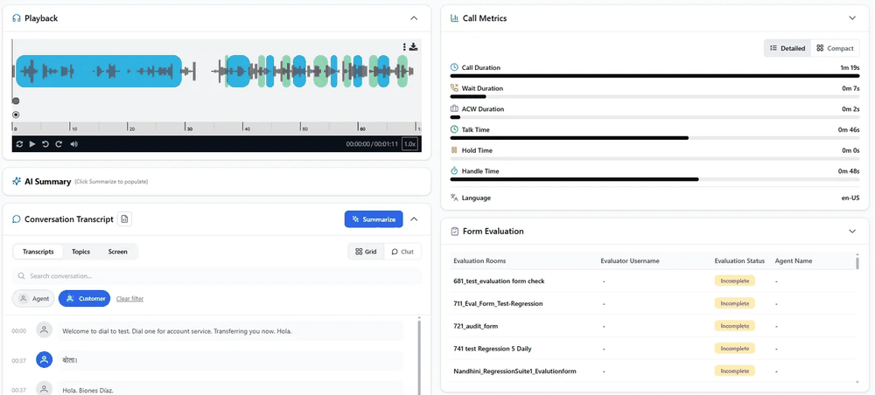Click Incomplete badge for 681_test_evaluation form check
This screenshot has height=395, width=875.
point(734,281)
